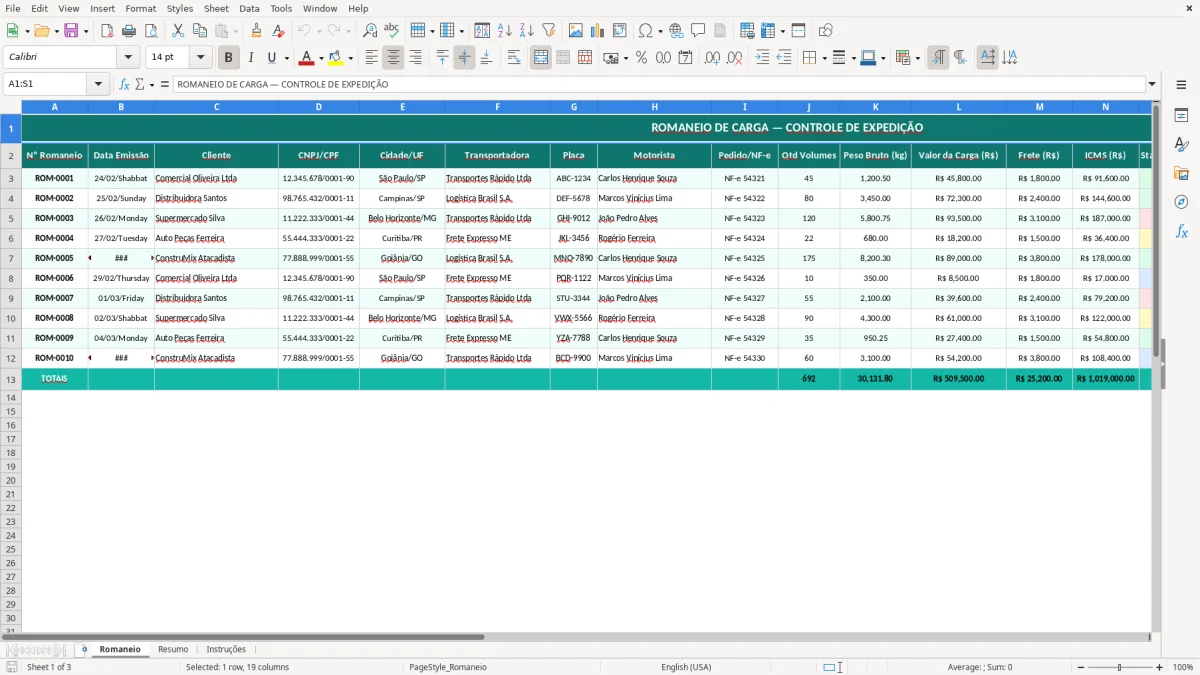
Task: Open the 14 pt font size dropdown
Action: pyautogui.click(x=201, y=58)
